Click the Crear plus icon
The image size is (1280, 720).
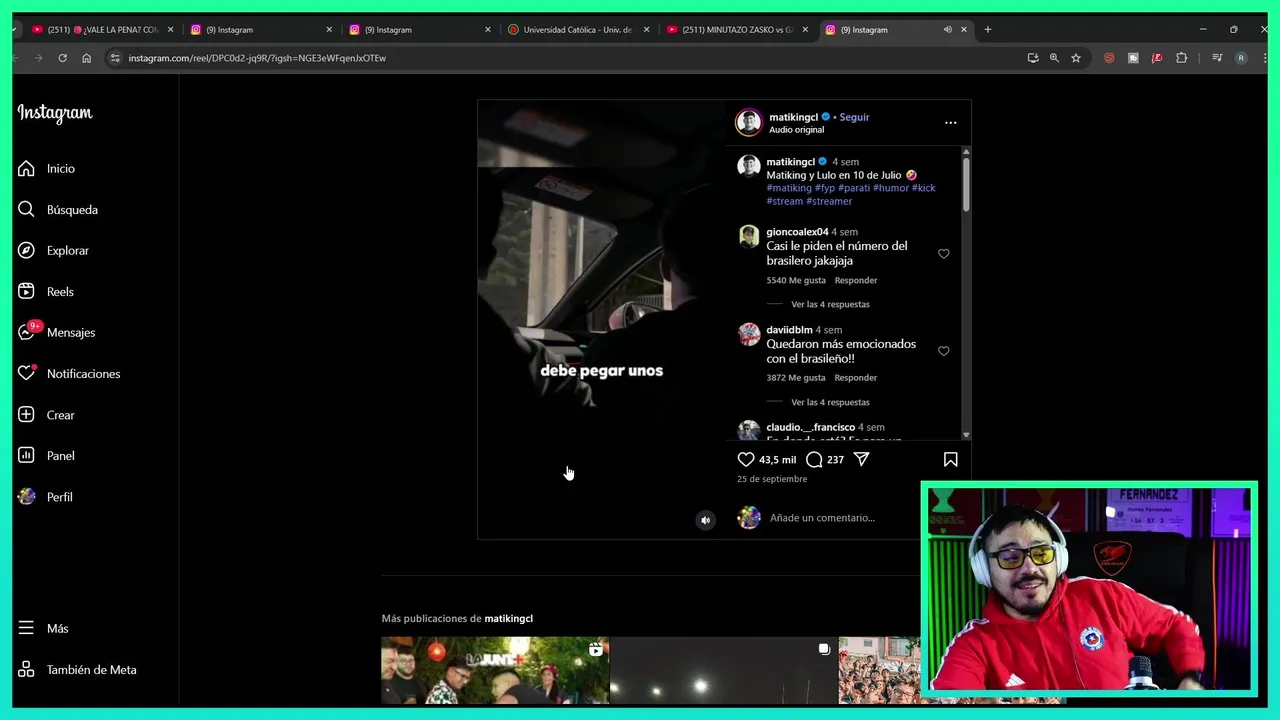click(26, 414)
